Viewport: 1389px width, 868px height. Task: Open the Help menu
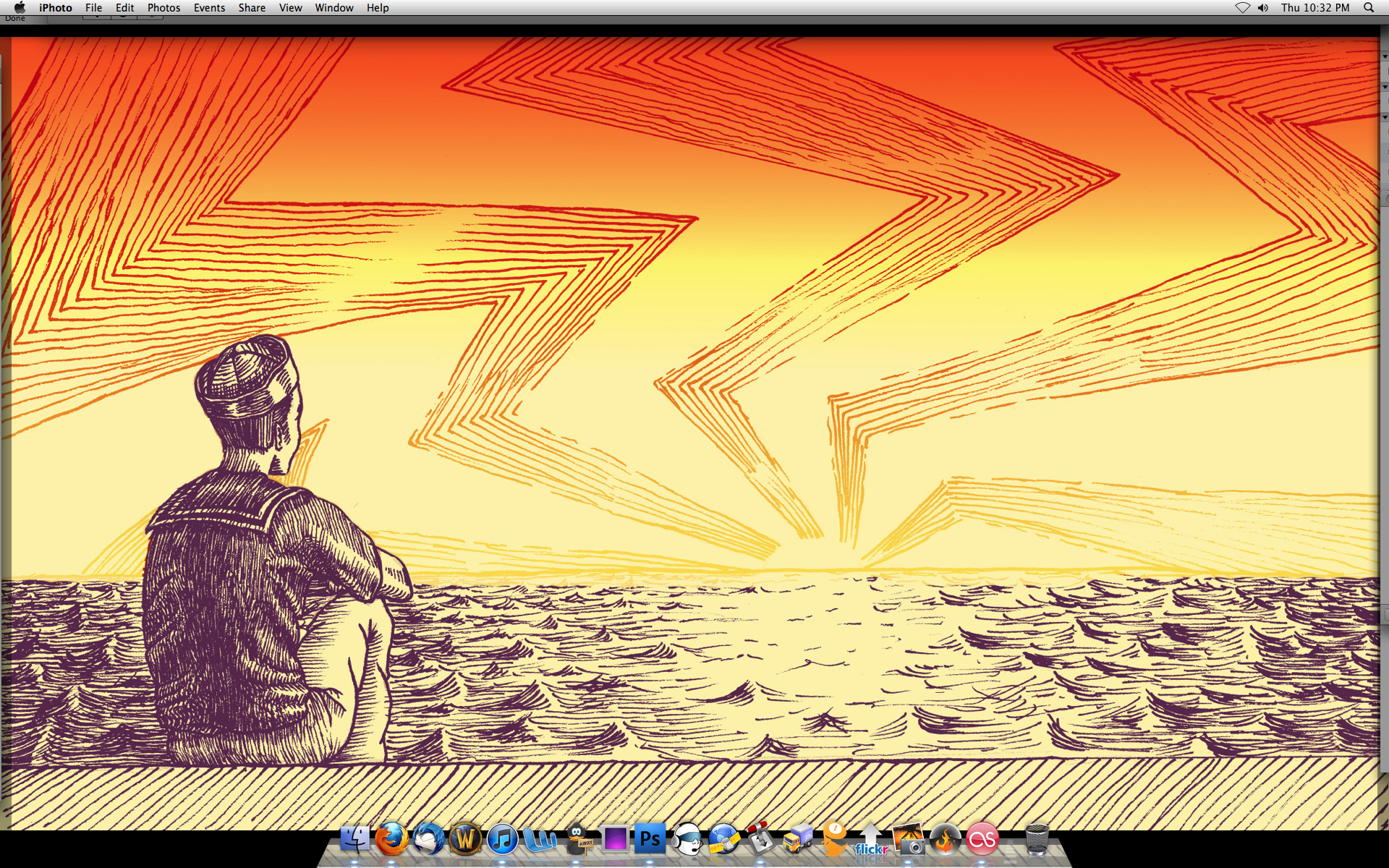pos(378,8)
